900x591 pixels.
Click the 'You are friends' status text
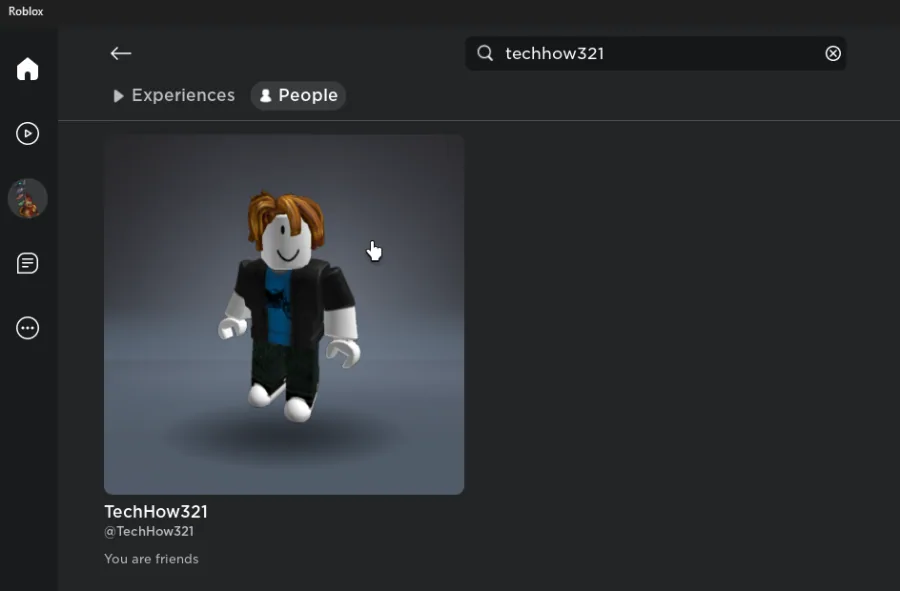[x=152, y=559]
